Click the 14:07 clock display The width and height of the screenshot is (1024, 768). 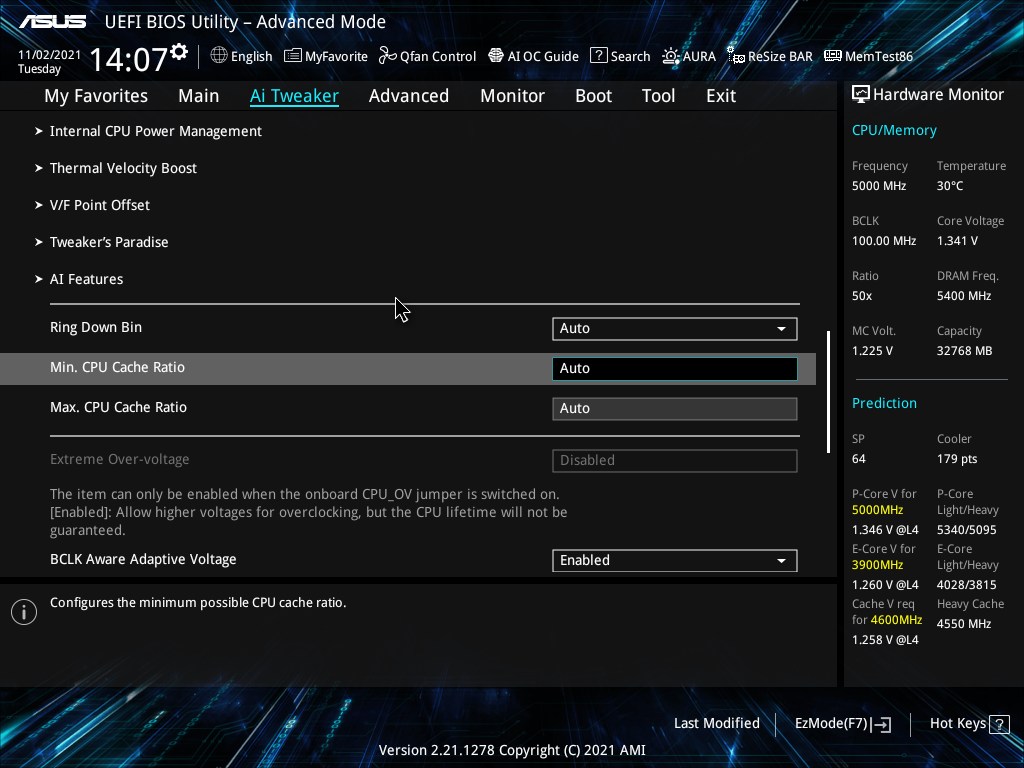[128, 59]
